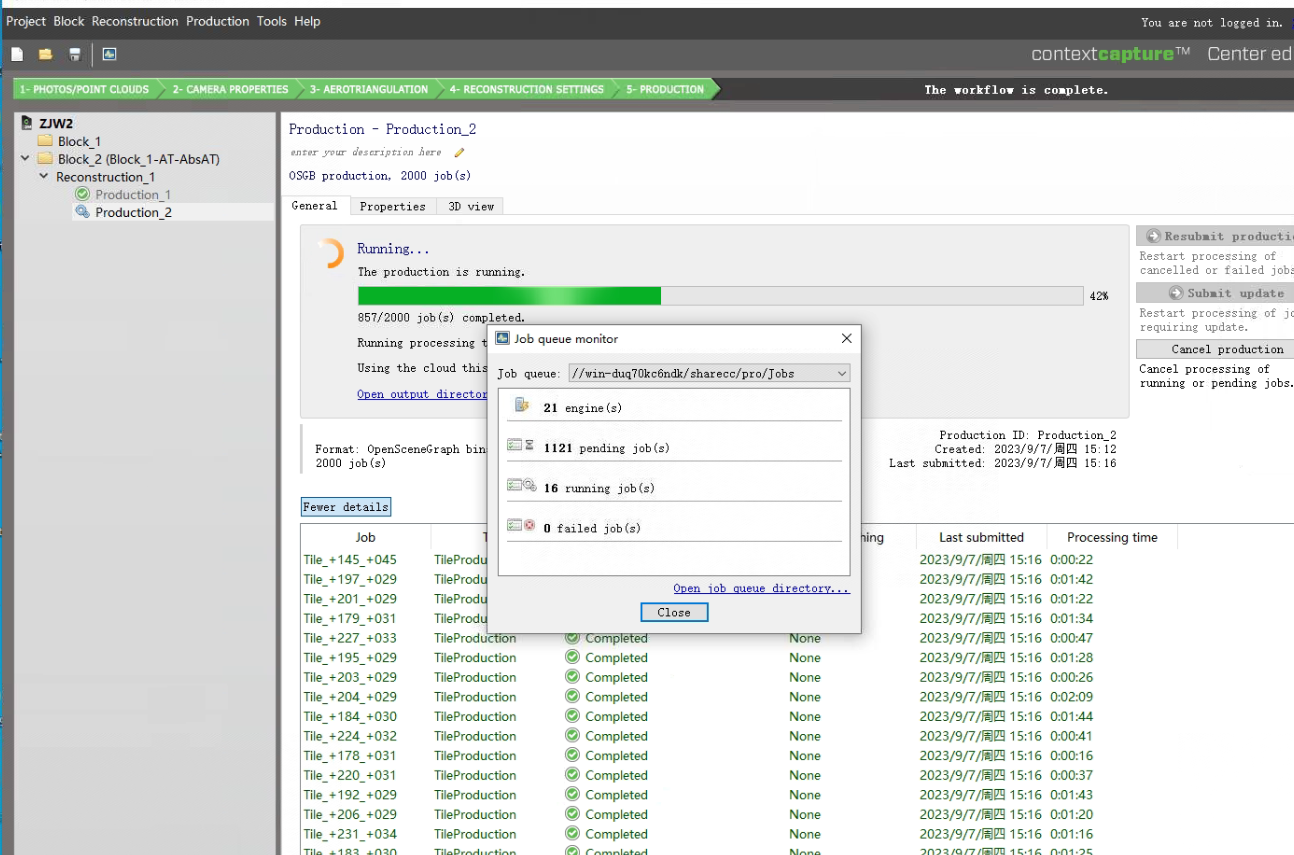Image resolution: width=1294 pixels, height=855 pixels.
Task: Click the description field placeholder text
Action: coord(366,152)
